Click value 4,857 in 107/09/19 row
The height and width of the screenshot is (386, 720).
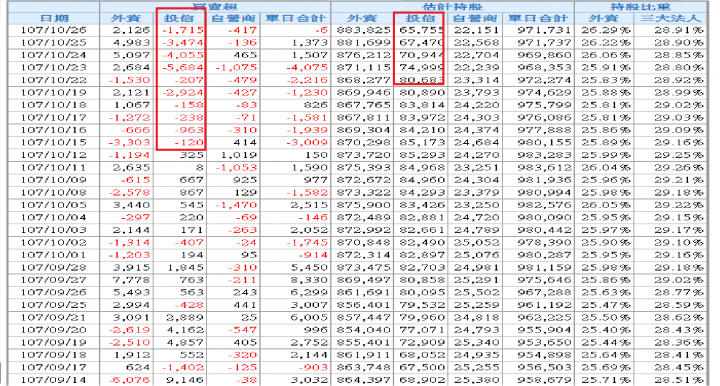click(x=185, y=342)
